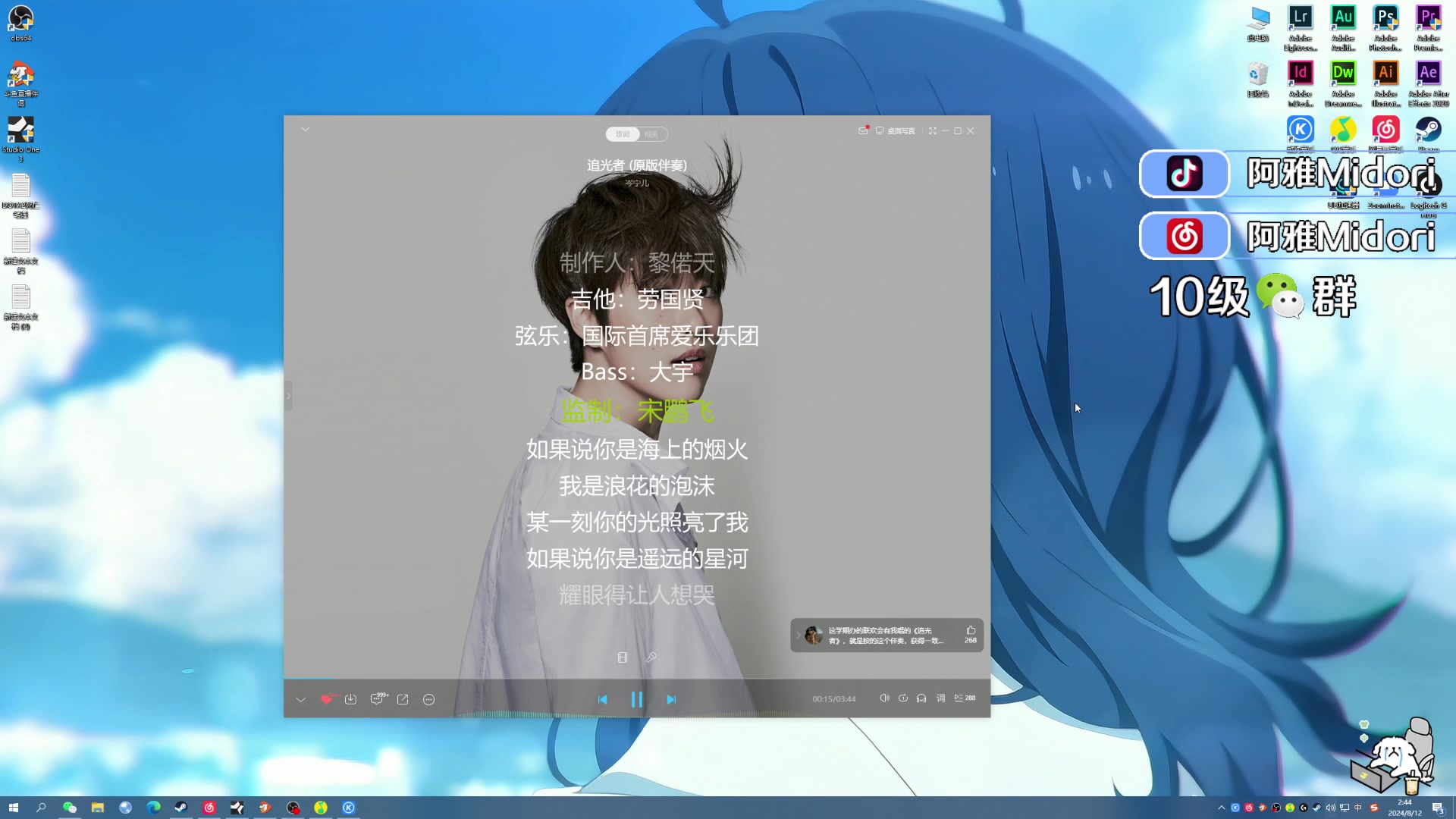Skip to next track using forward button
1456x819 pixels.
[x=671, y=699]
